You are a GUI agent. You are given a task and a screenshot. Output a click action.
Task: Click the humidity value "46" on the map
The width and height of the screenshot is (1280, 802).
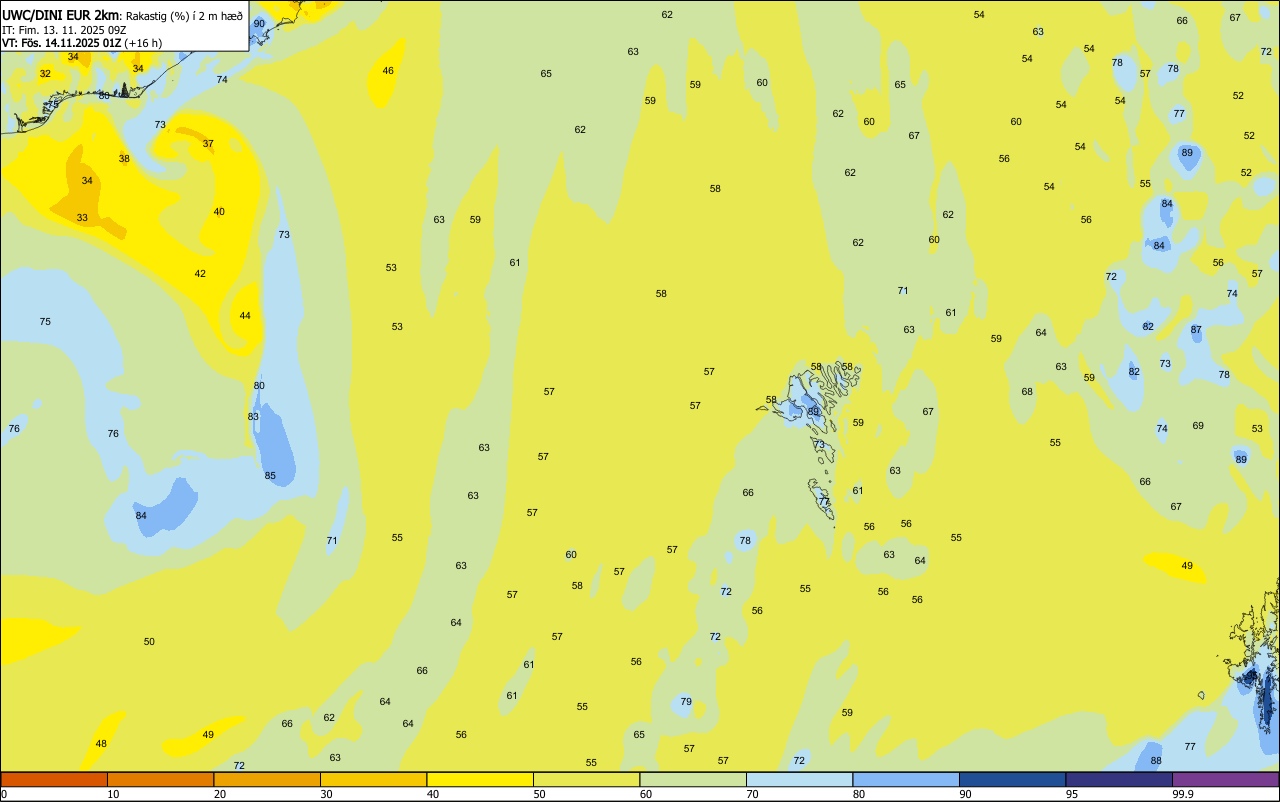(x=388, y=71)
